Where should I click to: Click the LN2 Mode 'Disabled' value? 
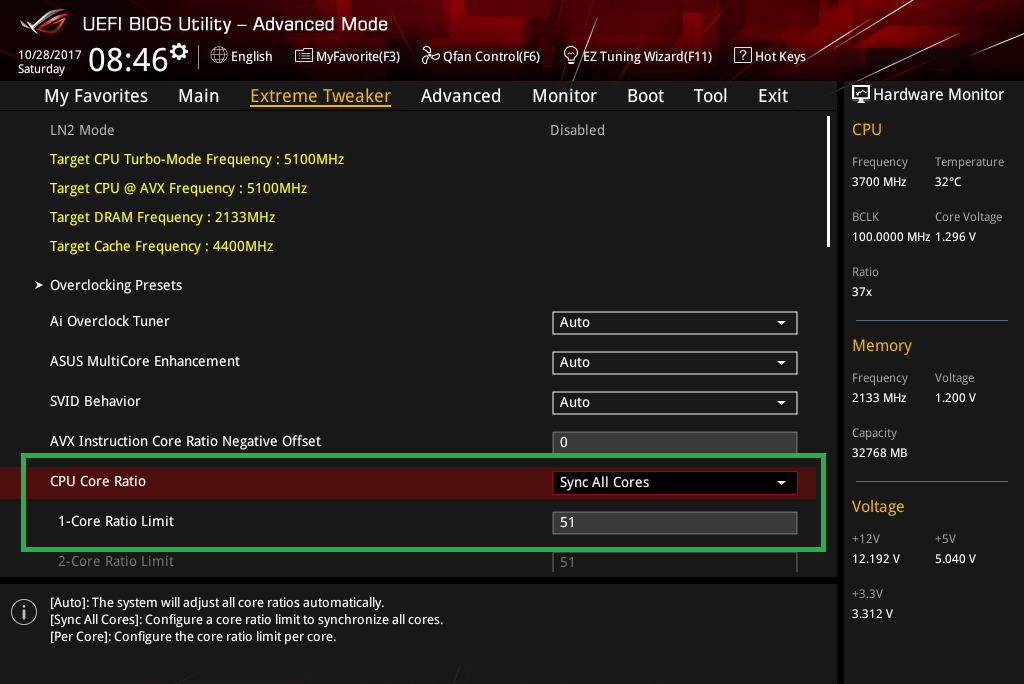pos(577,130)
